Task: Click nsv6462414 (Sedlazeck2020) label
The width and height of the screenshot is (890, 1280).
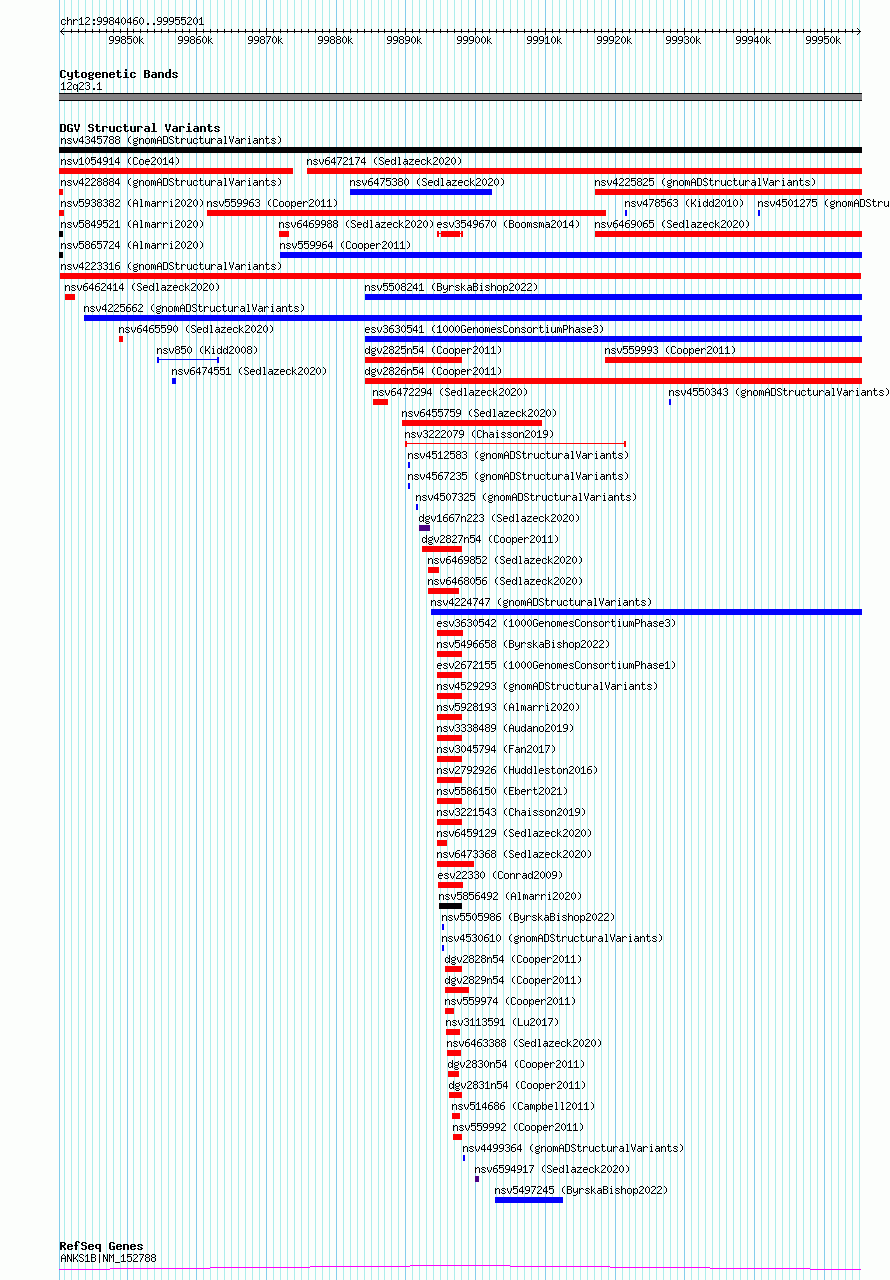Action: pos(142,287)
